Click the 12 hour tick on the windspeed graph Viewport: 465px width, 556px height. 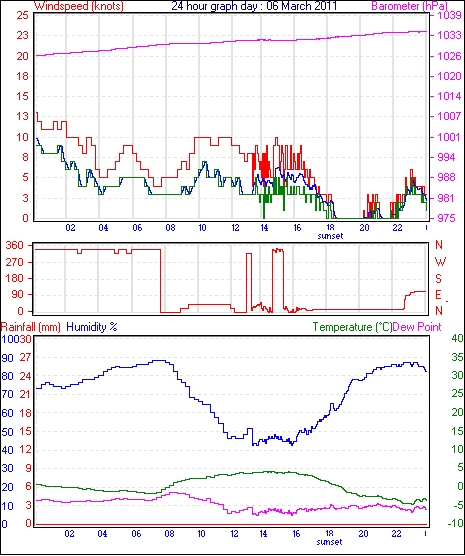pyautogui.click(x=236, y=227)
